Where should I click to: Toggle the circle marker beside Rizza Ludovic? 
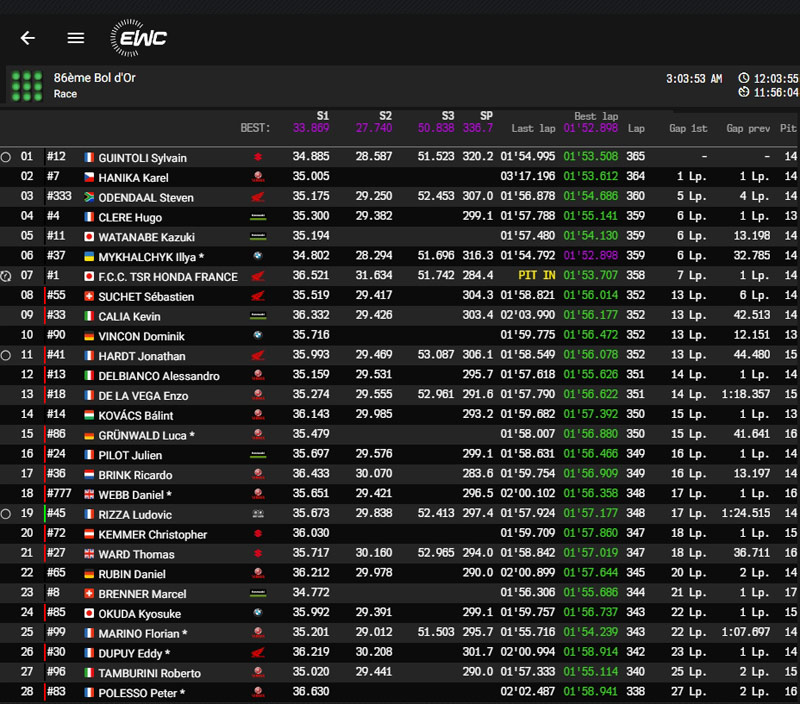click(7, 514)
